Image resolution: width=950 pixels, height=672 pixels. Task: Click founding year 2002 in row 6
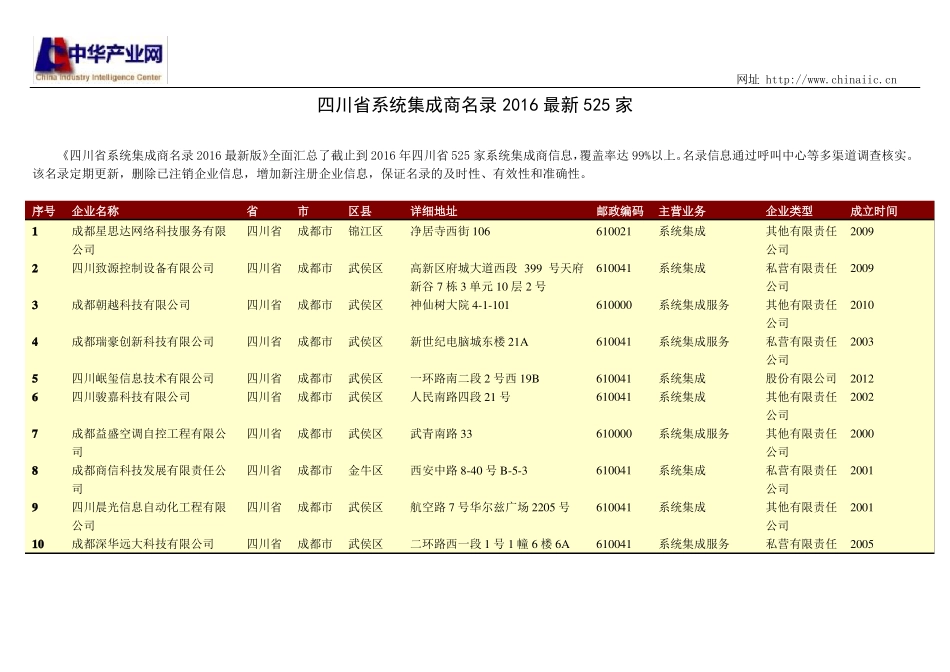862,397
